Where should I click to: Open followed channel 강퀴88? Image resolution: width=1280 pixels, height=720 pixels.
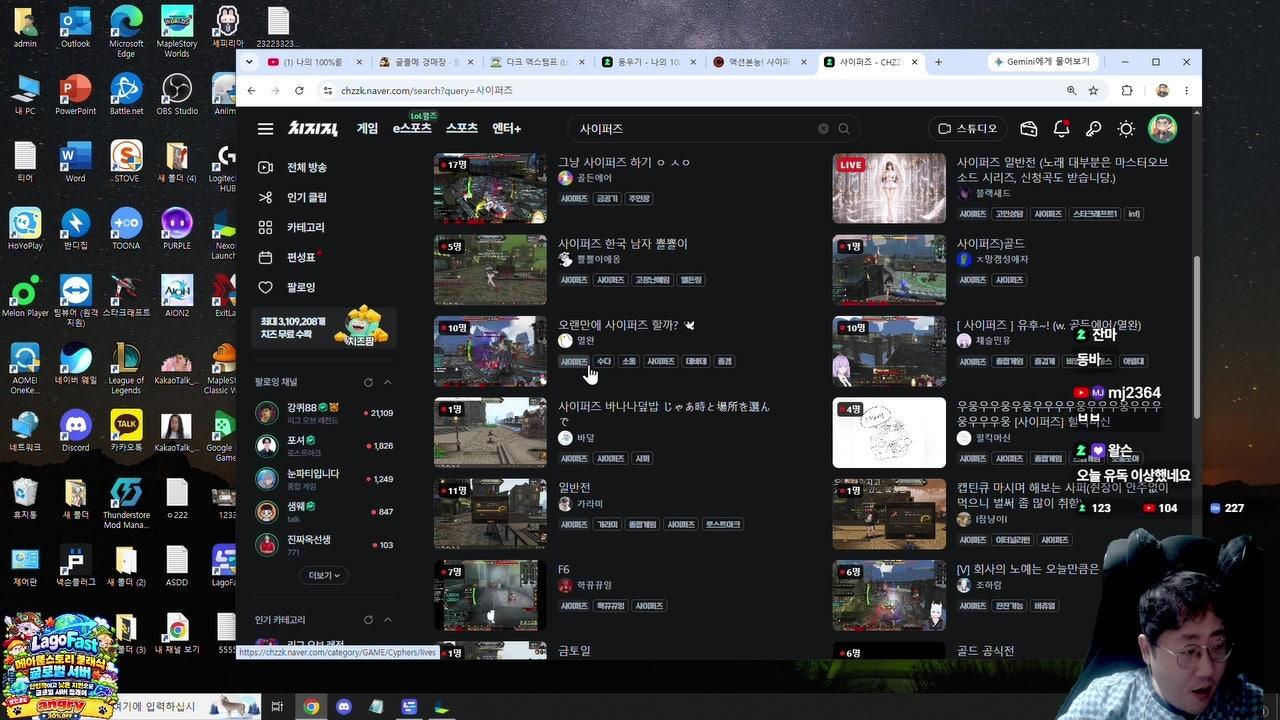point(324,413)
